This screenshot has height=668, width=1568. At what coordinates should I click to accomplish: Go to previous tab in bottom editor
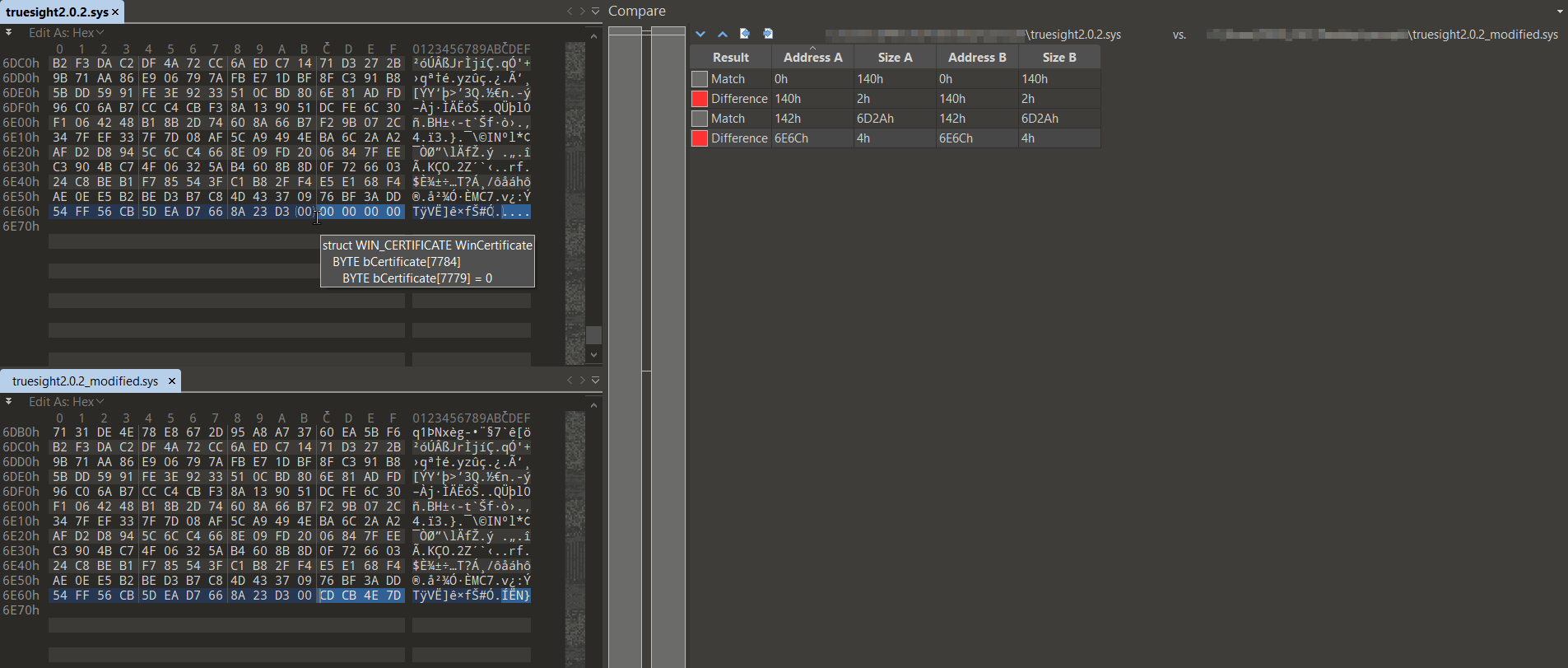pos(570,381)
